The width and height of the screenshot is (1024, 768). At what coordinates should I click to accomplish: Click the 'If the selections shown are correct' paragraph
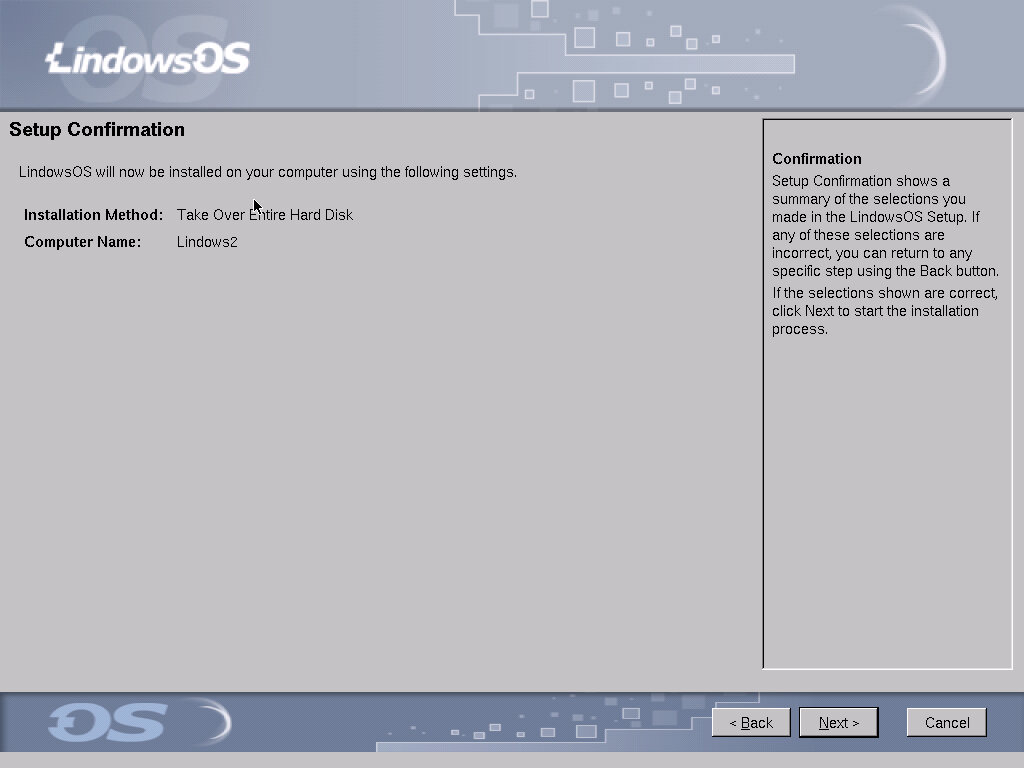coord(884,311)
